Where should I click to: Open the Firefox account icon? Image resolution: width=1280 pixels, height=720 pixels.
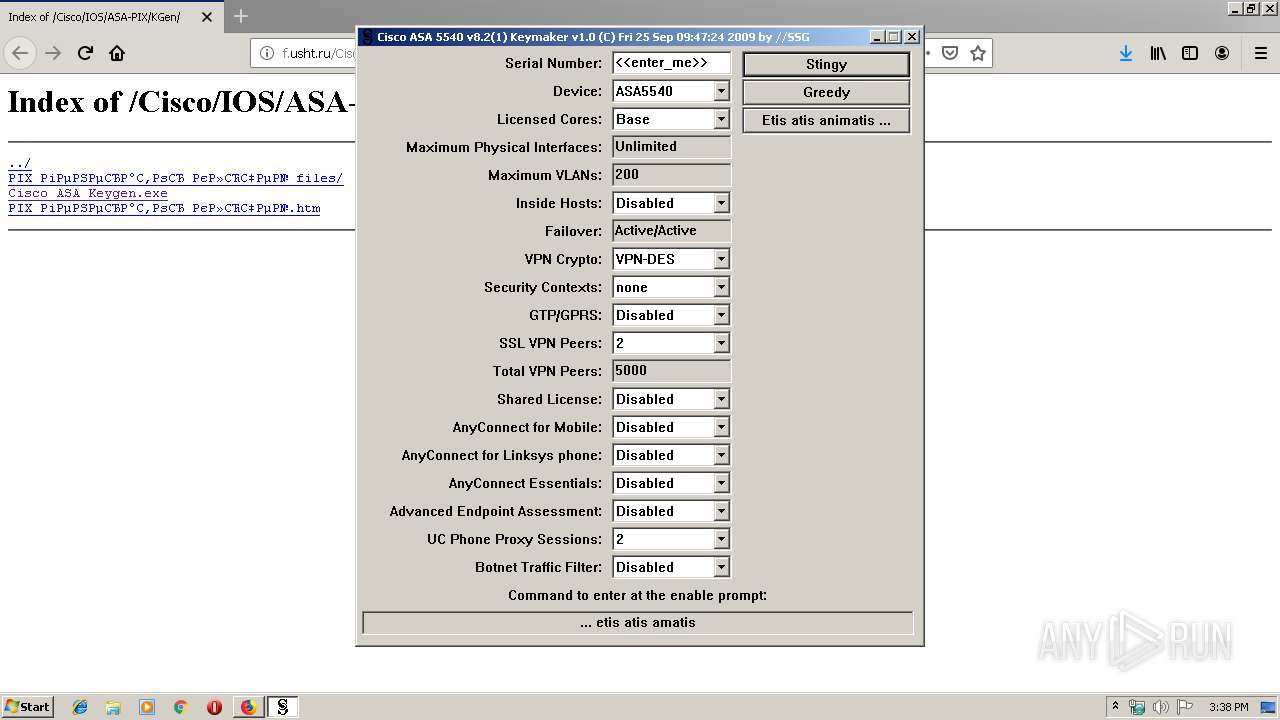(1222, 53)
